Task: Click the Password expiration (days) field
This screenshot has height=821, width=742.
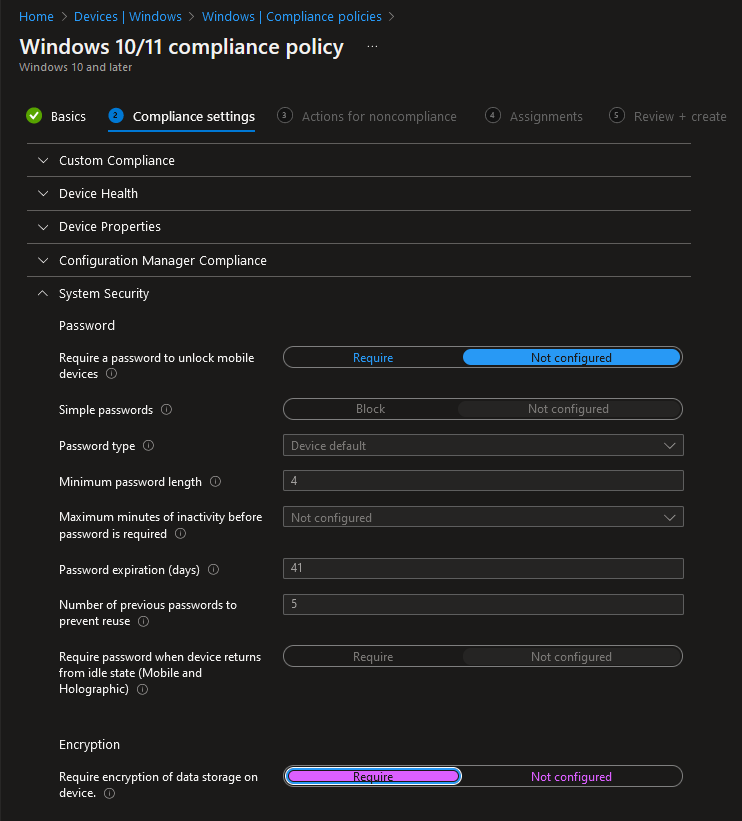Action: pyautogui.click(x=483, y=568)
